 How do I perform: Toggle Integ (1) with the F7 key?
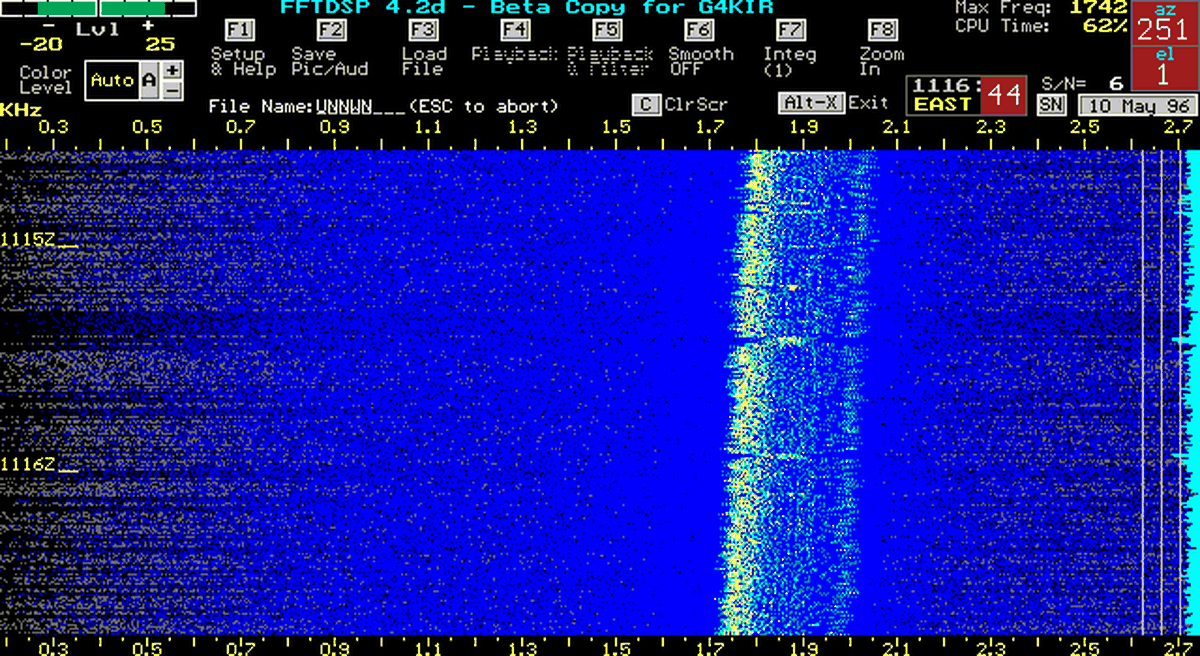[x=790, y=30]
